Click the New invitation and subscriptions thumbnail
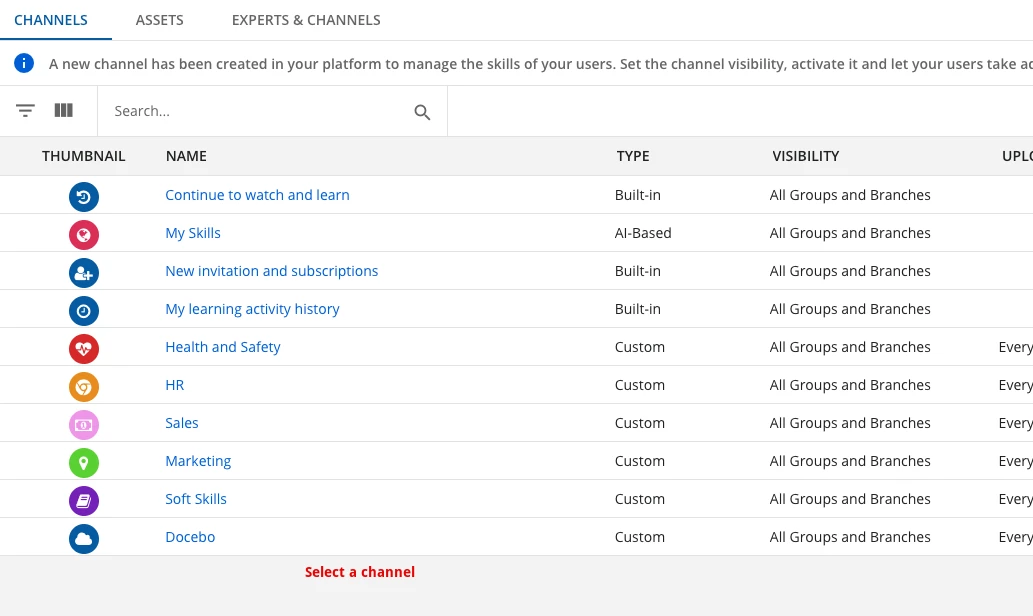Viewport: 1033px width, 616px height. click(84, 273)
